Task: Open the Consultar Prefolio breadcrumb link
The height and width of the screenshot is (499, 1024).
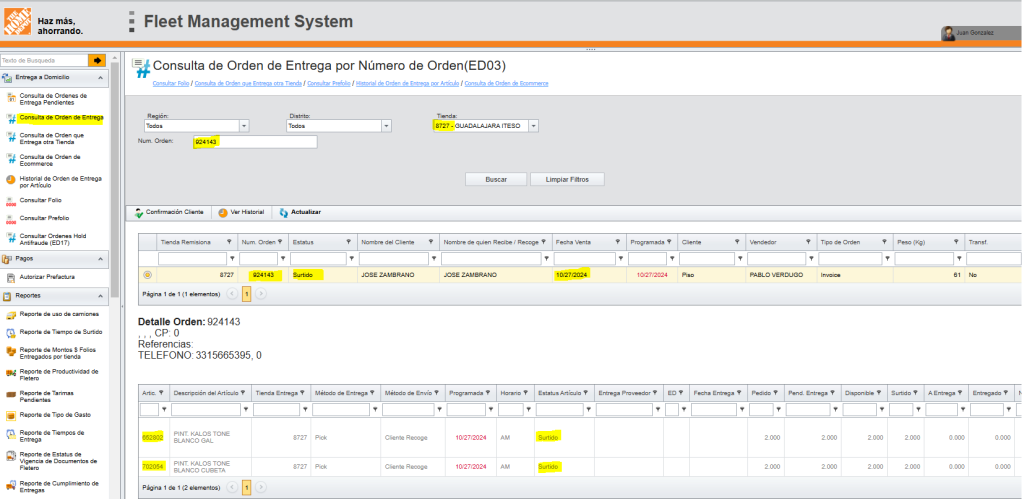Action: 328,84
